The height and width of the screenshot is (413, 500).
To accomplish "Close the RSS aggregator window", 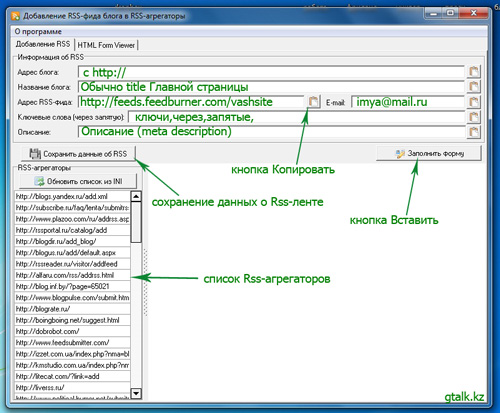I will [x=473, y=13].
